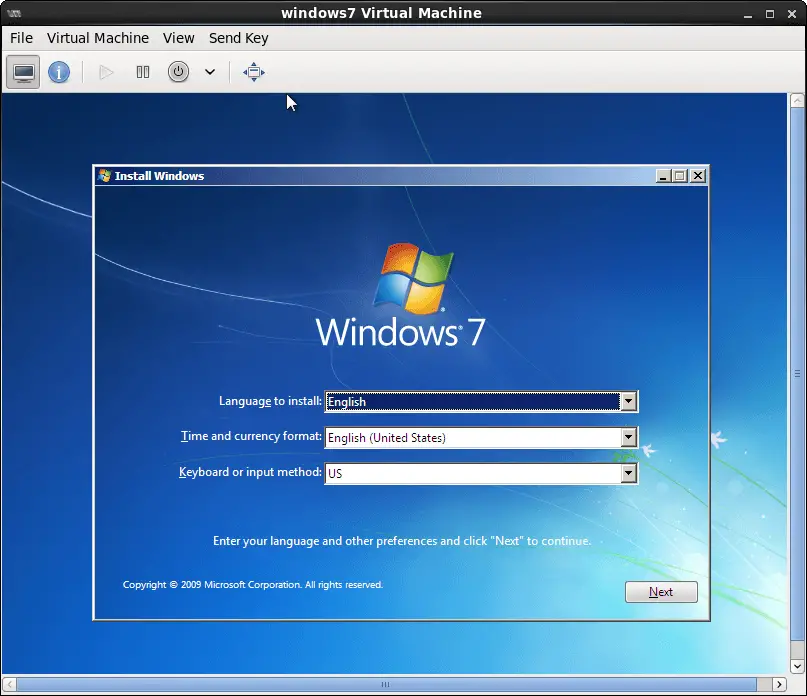807x696 pixels.
Task: Open the View menu
Action: point(179,38)
